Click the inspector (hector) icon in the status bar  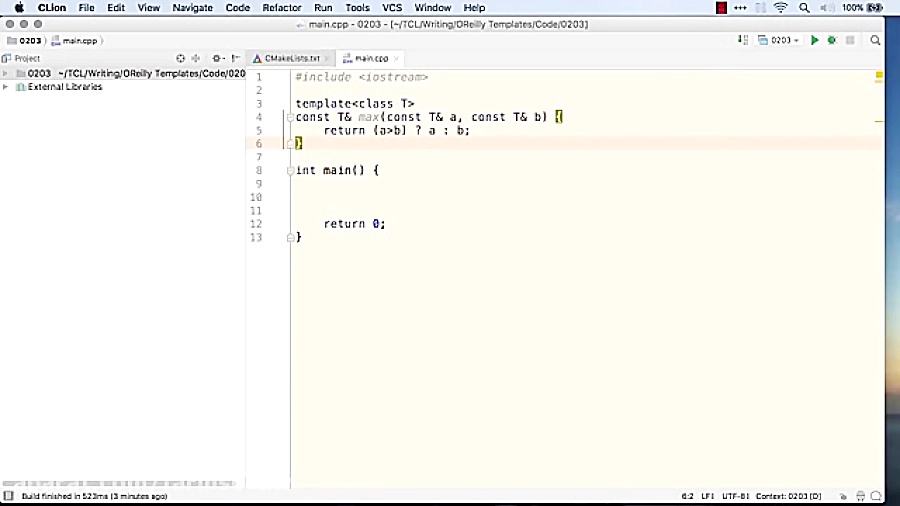click(860, 496)
